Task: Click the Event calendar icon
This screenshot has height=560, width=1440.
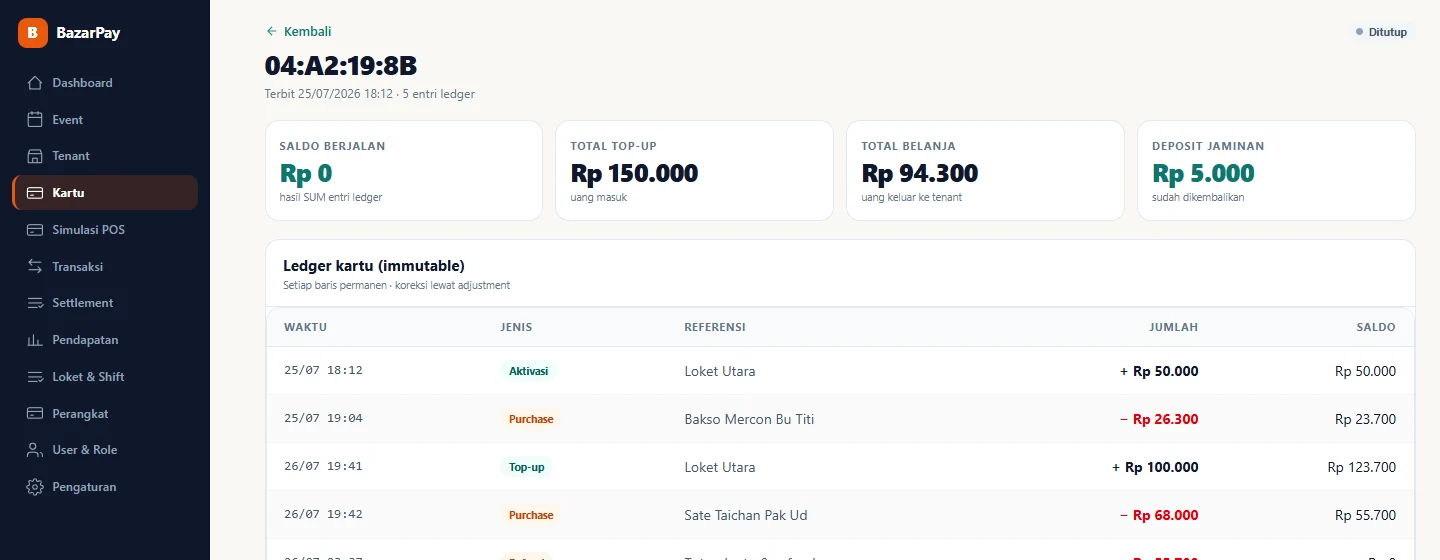Action: tap(35, 120)
